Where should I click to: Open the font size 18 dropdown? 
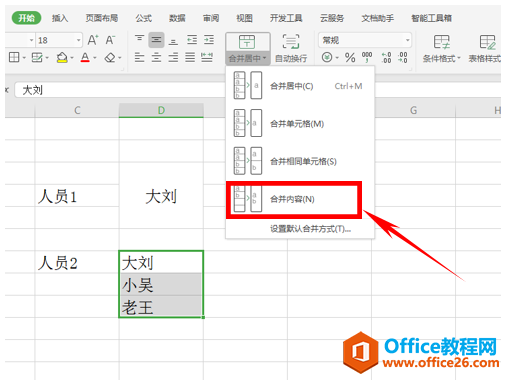(x=79, y=40)
